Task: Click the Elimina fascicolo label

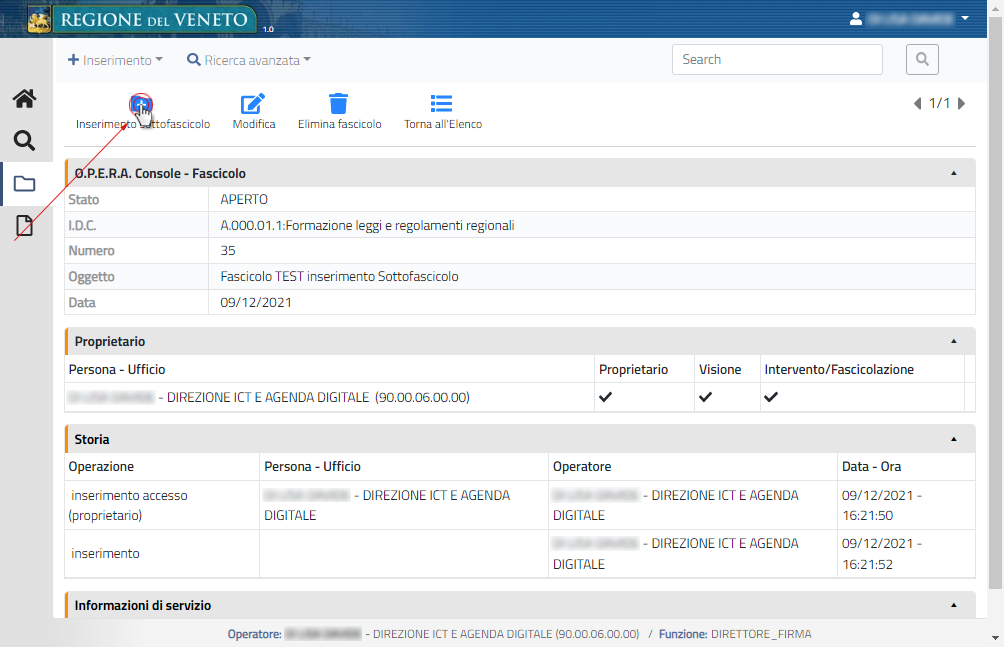Action: (x=339, y=124)
